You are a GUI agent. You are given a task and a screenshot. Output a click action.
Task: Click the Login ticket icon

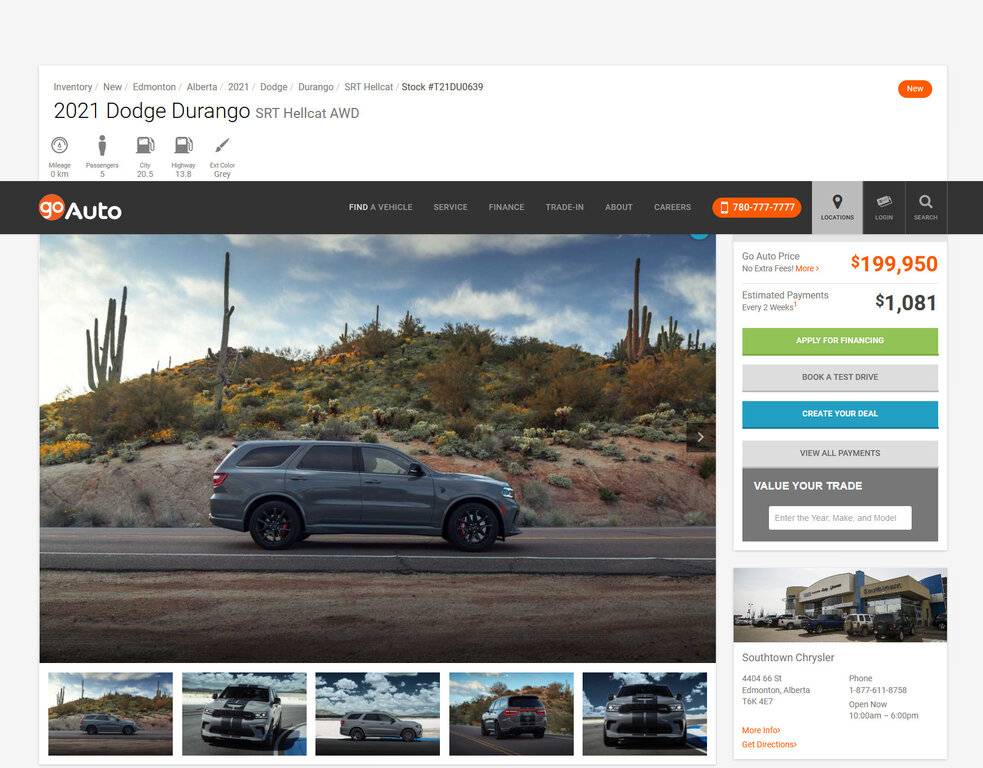coord(883,203)
